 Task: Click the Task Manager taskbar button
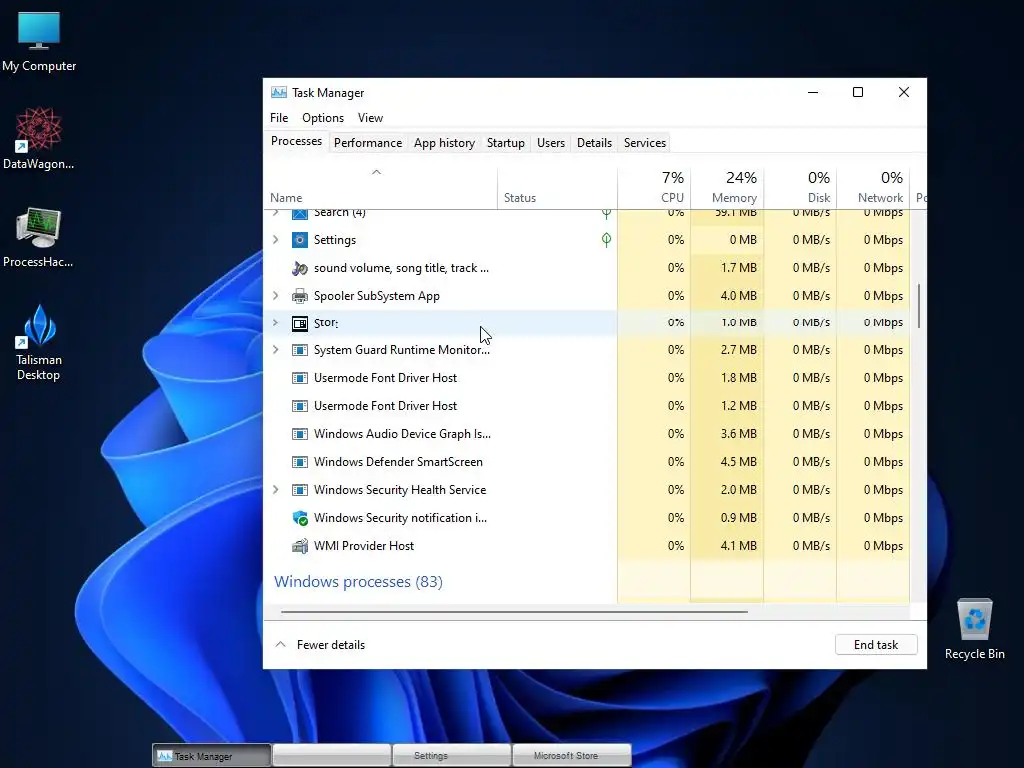tap(212, 756)
